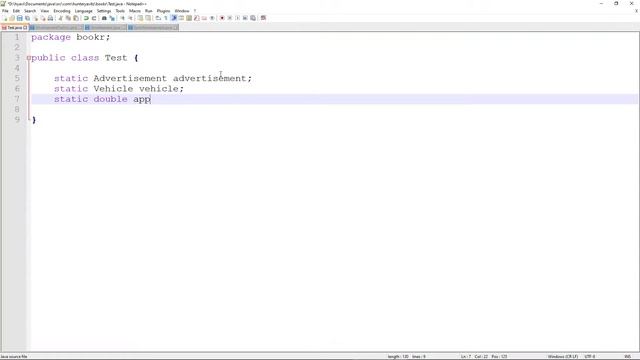Open the Plugins menu
Screen dimensions: 640x360
pyautogui.click(x=163, y=11)
